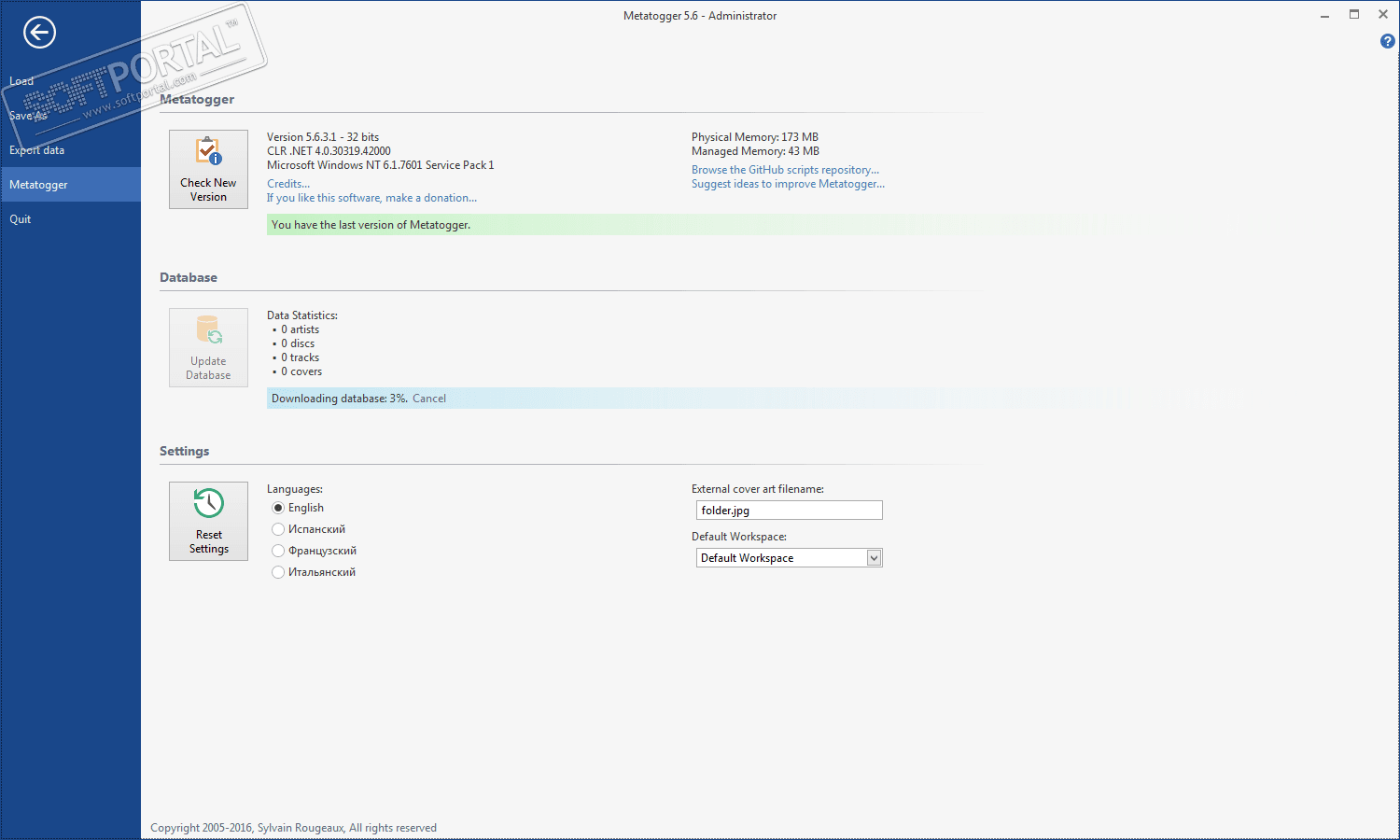Click the Physical Memory: 173 MB text
Screen dimensions: 1400x840
[755, 137]
